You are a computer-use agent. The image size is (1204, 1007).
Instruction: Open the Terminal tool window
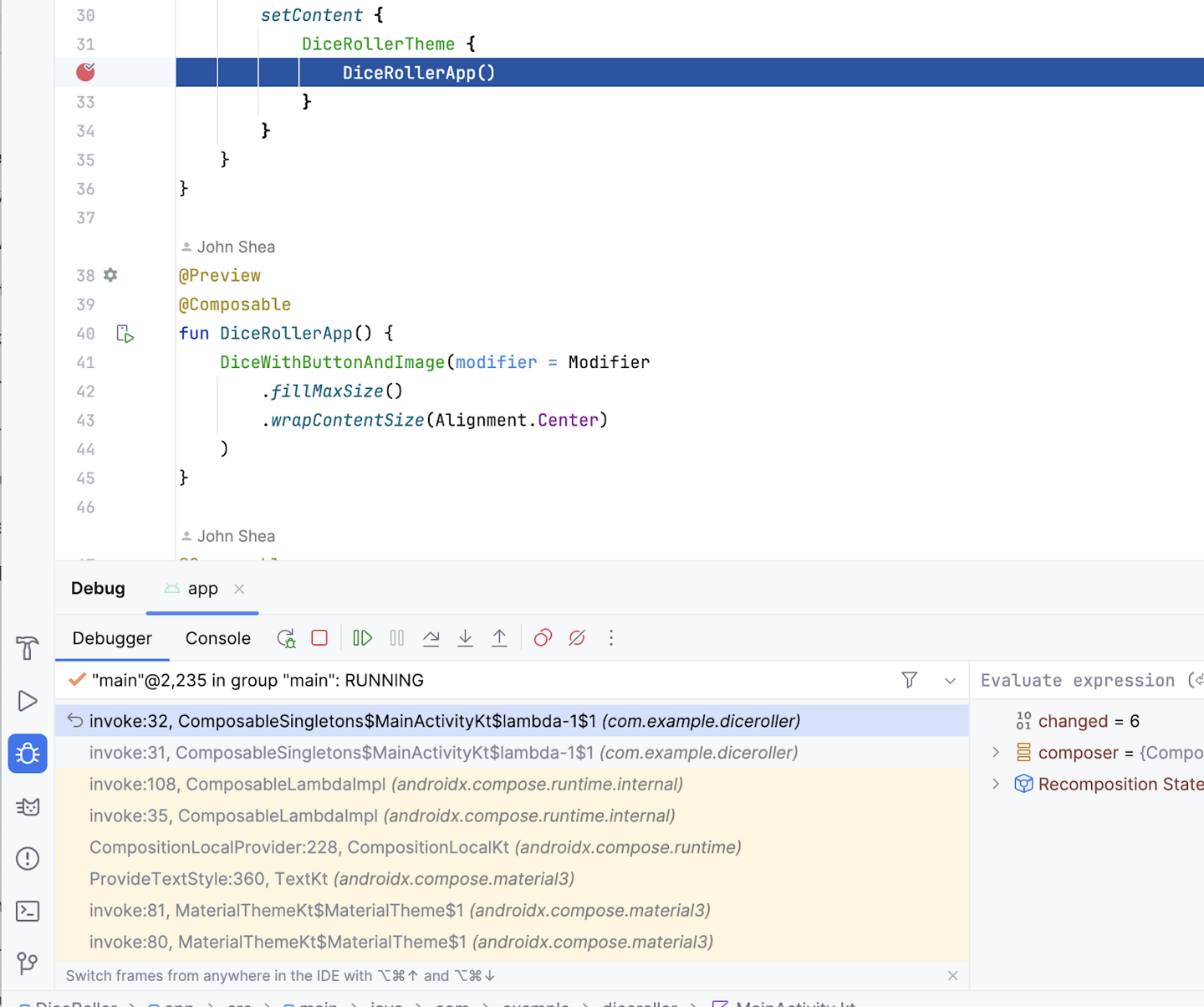coord(28,911)
